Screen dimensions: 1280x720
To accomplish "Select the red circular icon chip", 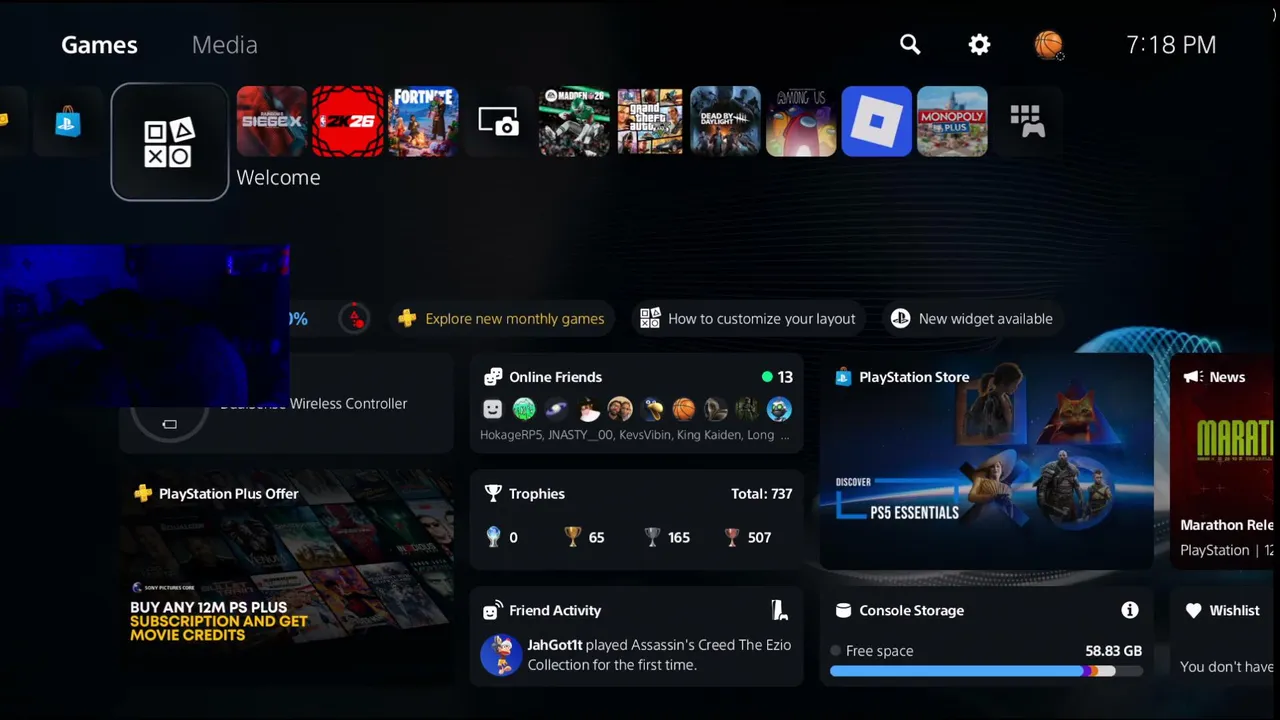I will (353, 319).
